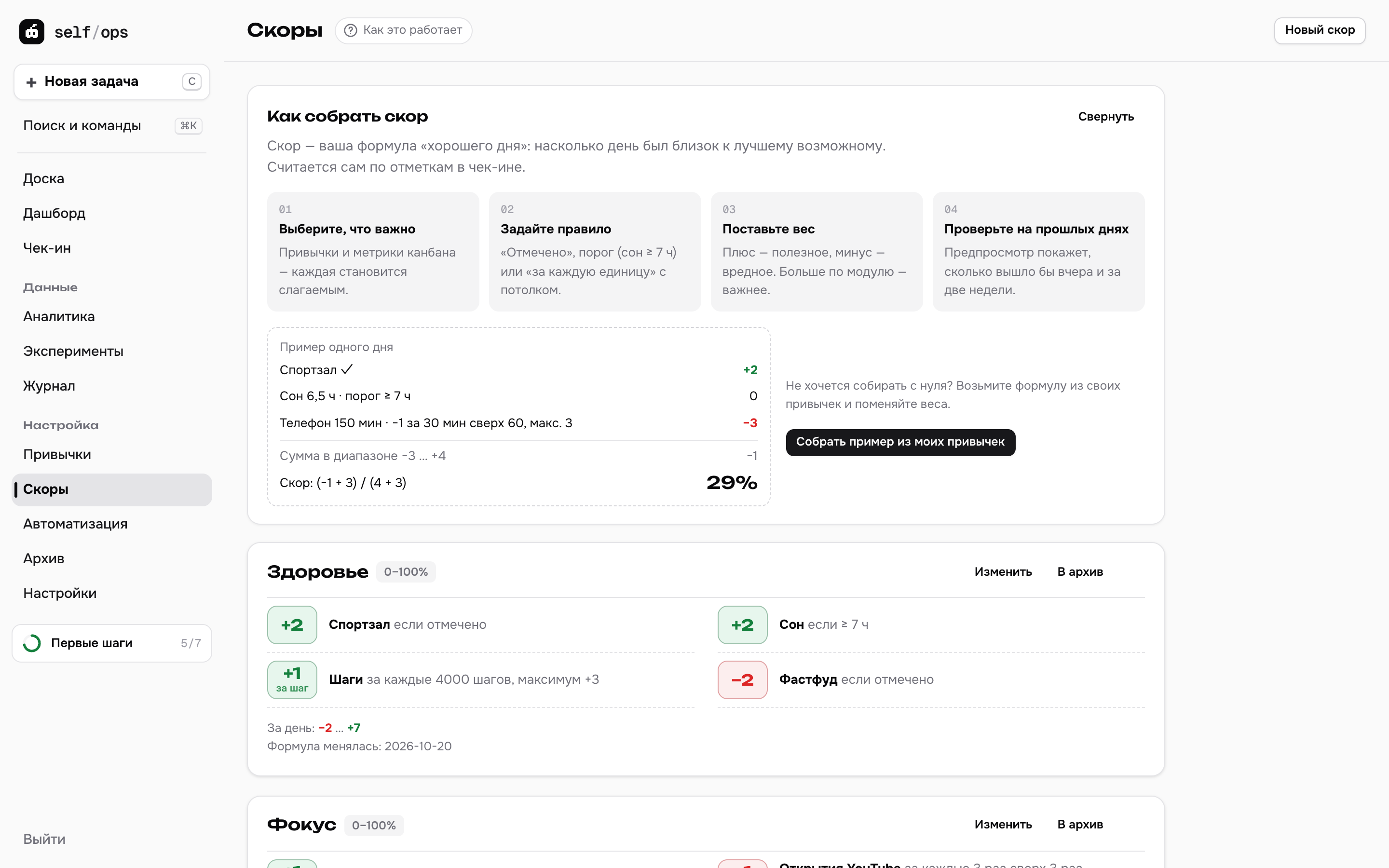Click step card 04 Проверьте на прошлых днях

coord(1038,251)
